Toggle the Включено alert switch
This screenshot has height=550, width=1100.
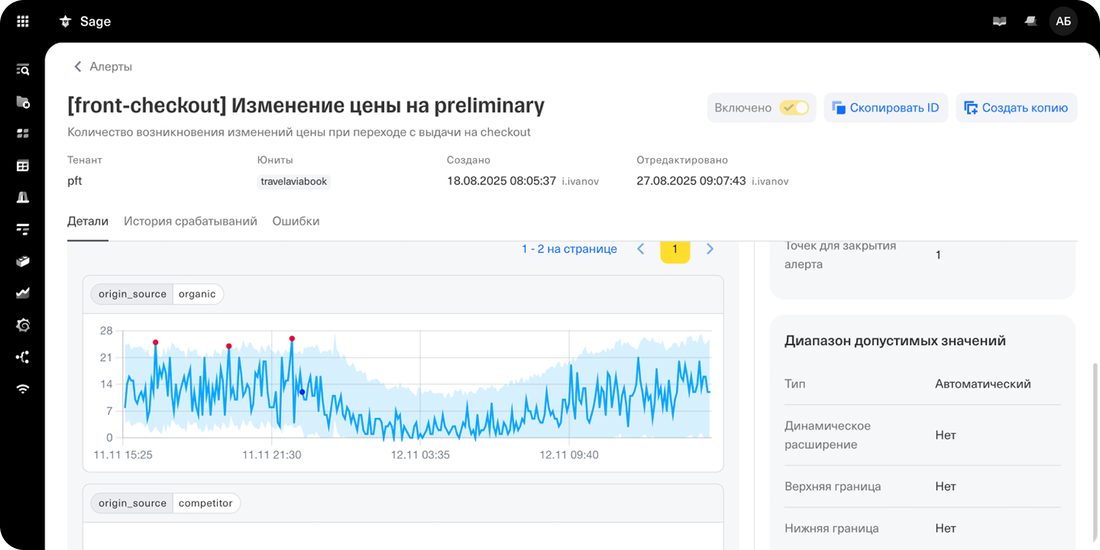794,108
